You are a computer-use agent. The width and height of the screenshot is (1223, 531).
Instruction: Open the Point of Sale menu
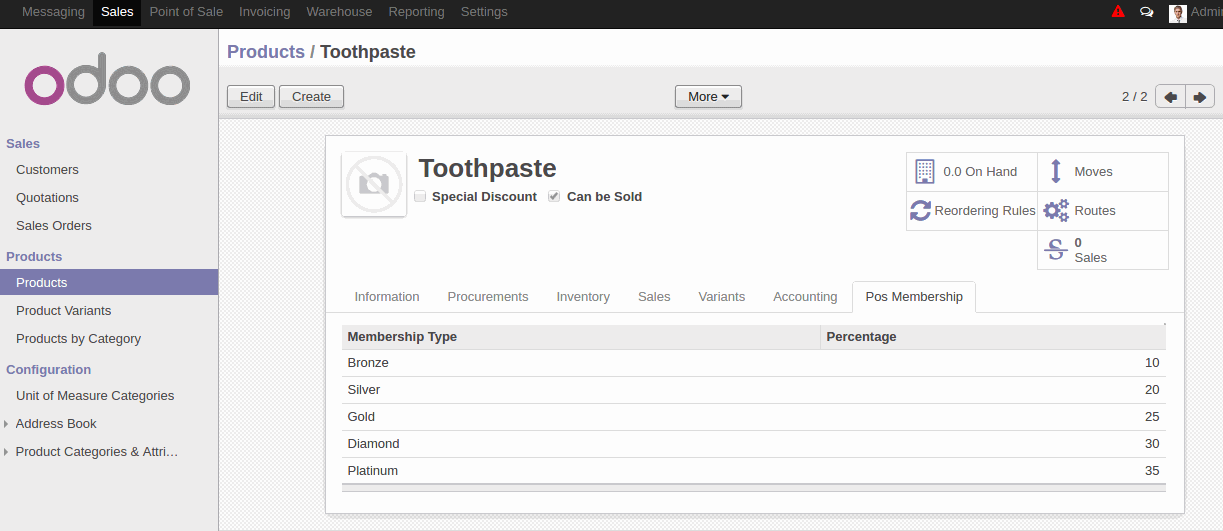click(x=186, y=12)
